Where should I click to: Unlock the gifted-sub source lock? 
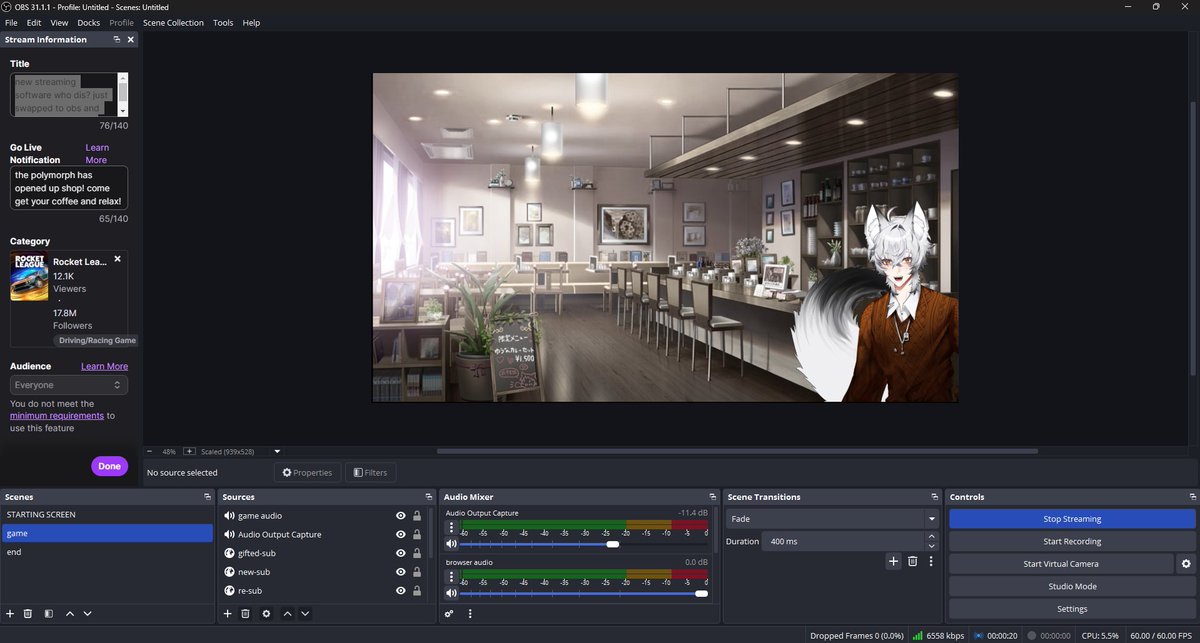[x=416, y=553]
